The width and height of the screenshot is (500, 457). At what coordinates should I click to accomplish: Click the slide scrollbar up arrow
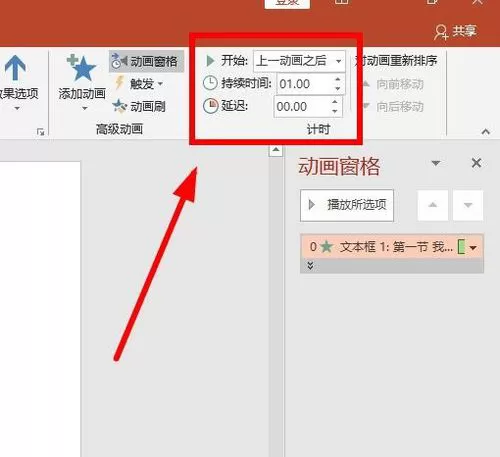[x=276, y=150]
